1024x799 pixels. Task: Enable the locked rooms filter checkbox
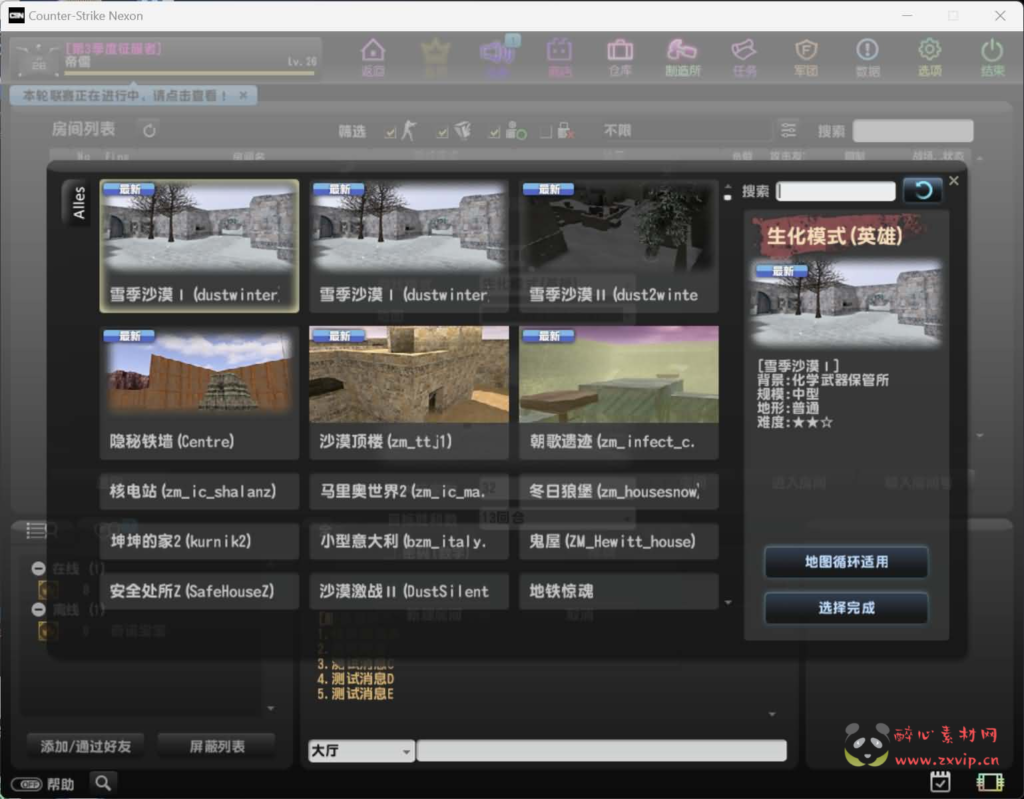(546, 133)
